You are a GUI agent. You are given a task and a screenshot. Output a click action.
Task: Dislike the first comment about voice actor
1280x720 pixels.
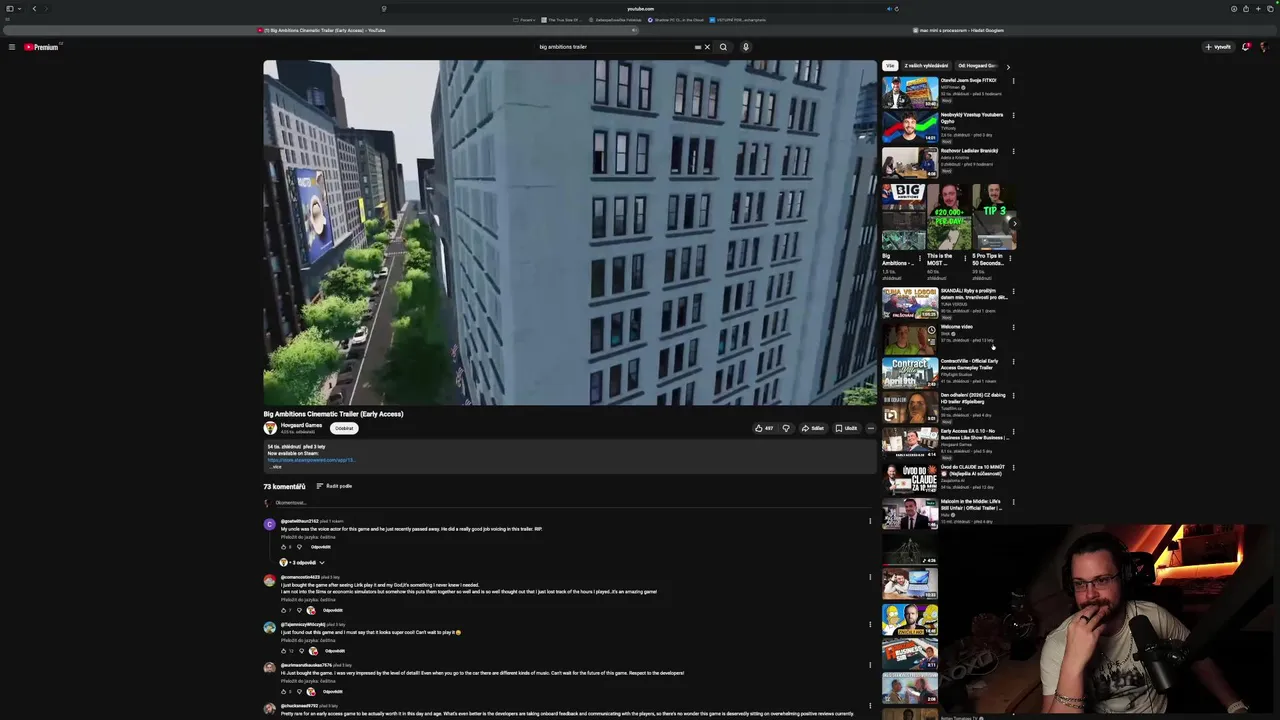[298, 547]
